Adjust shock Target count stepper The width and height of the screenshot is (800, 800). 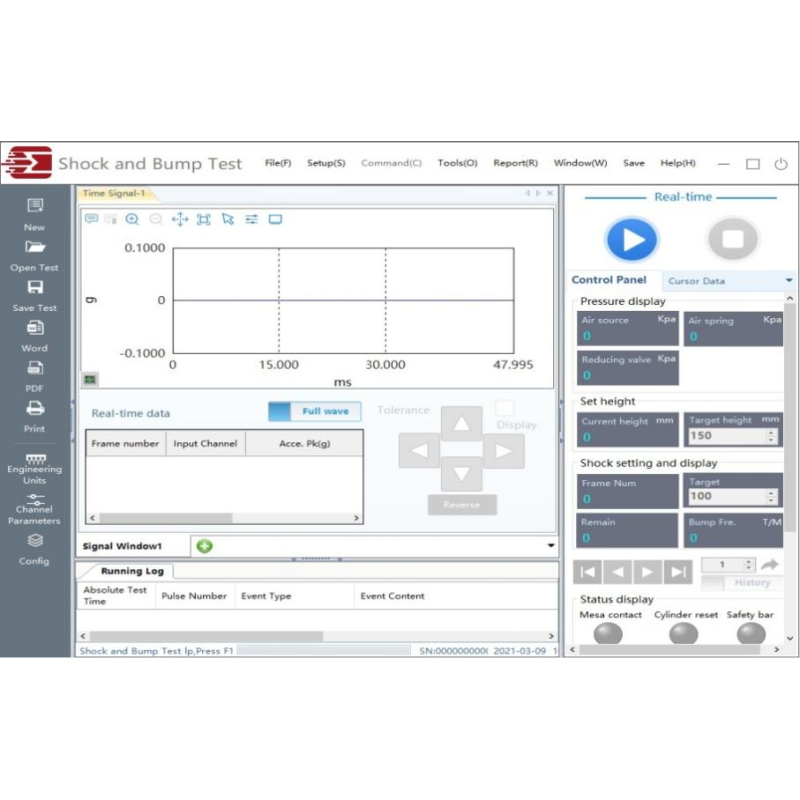[771, 496]
